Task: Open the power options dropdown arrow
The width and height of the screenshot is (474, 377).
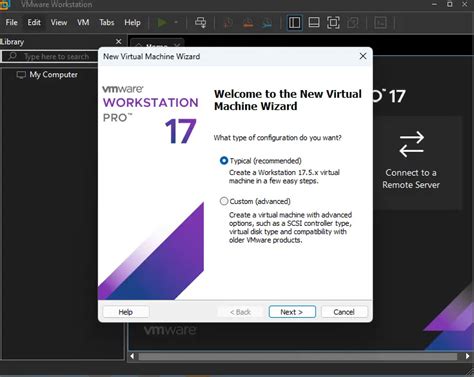Action: tap(176, 23)
